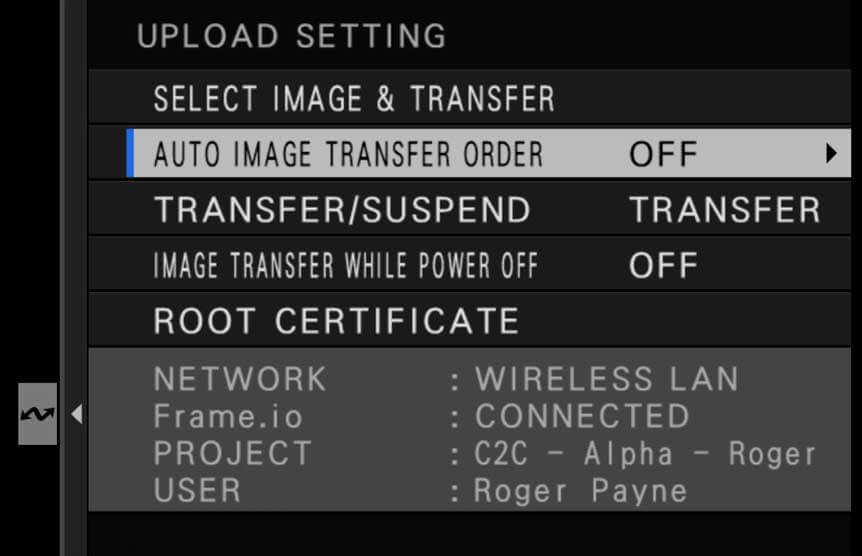Toggle the TRANSFER value next to Transfer/Suspend
Screen dimensions: 862x556
click(x=725, y=210)
